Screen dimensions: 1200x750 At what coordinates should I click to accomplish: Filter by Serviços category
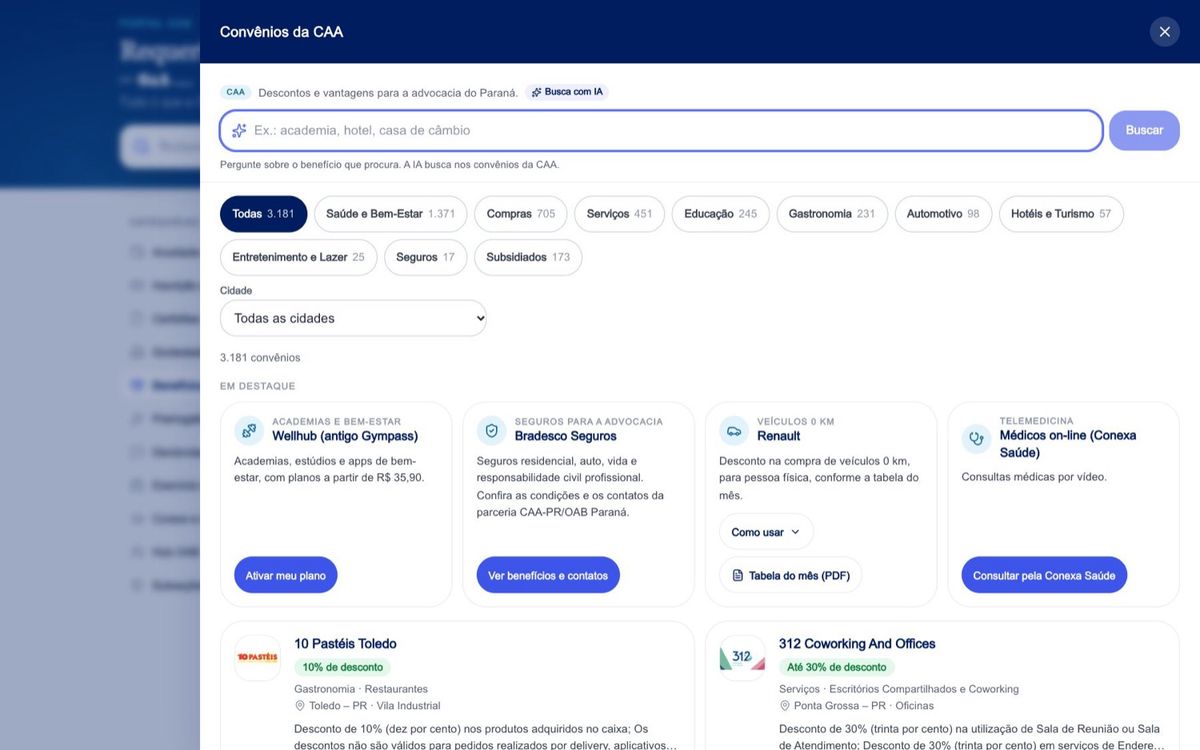[619, 214]
